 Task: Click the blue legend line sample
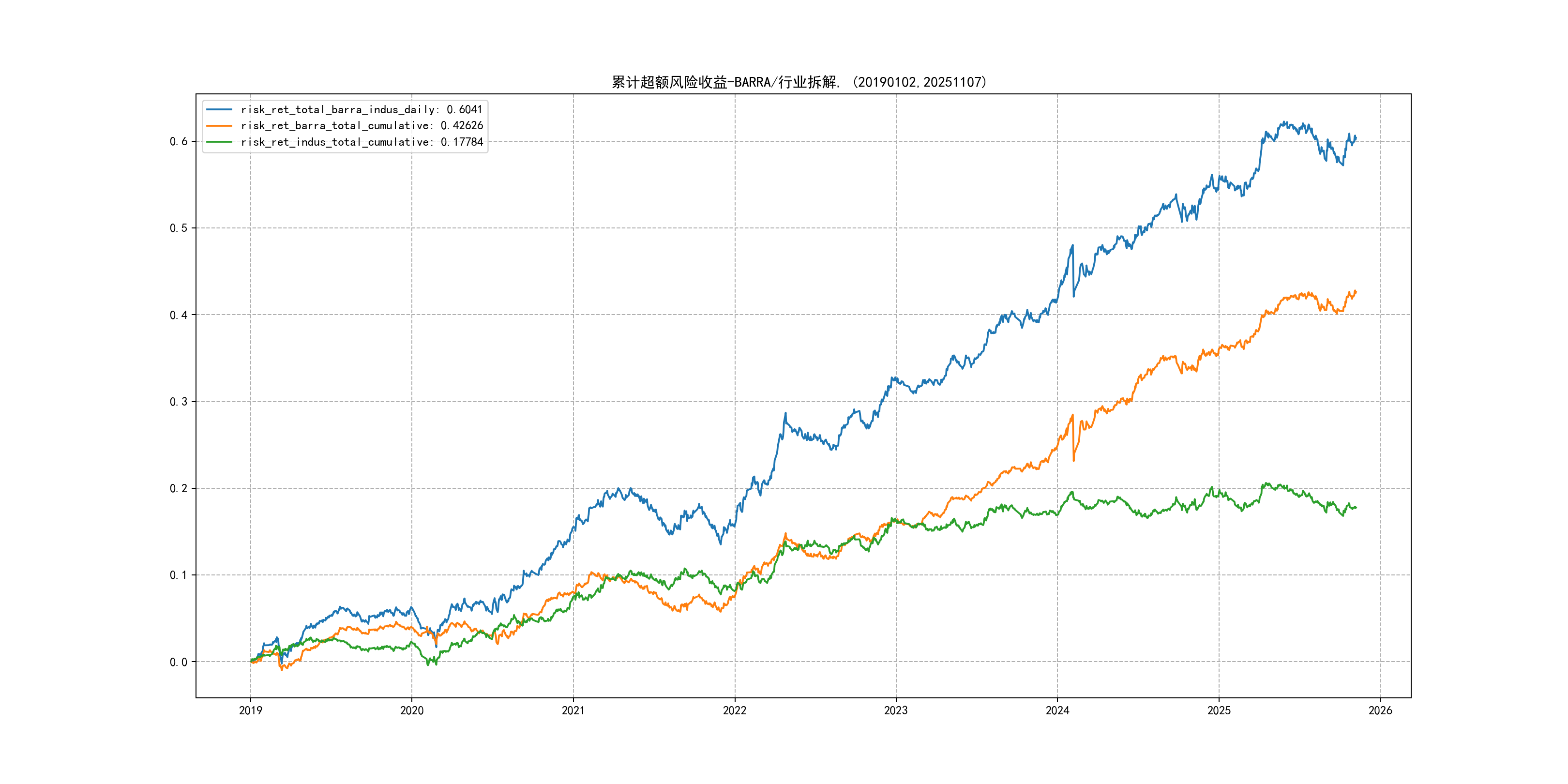pyautogui.click(x=219, y=109)
